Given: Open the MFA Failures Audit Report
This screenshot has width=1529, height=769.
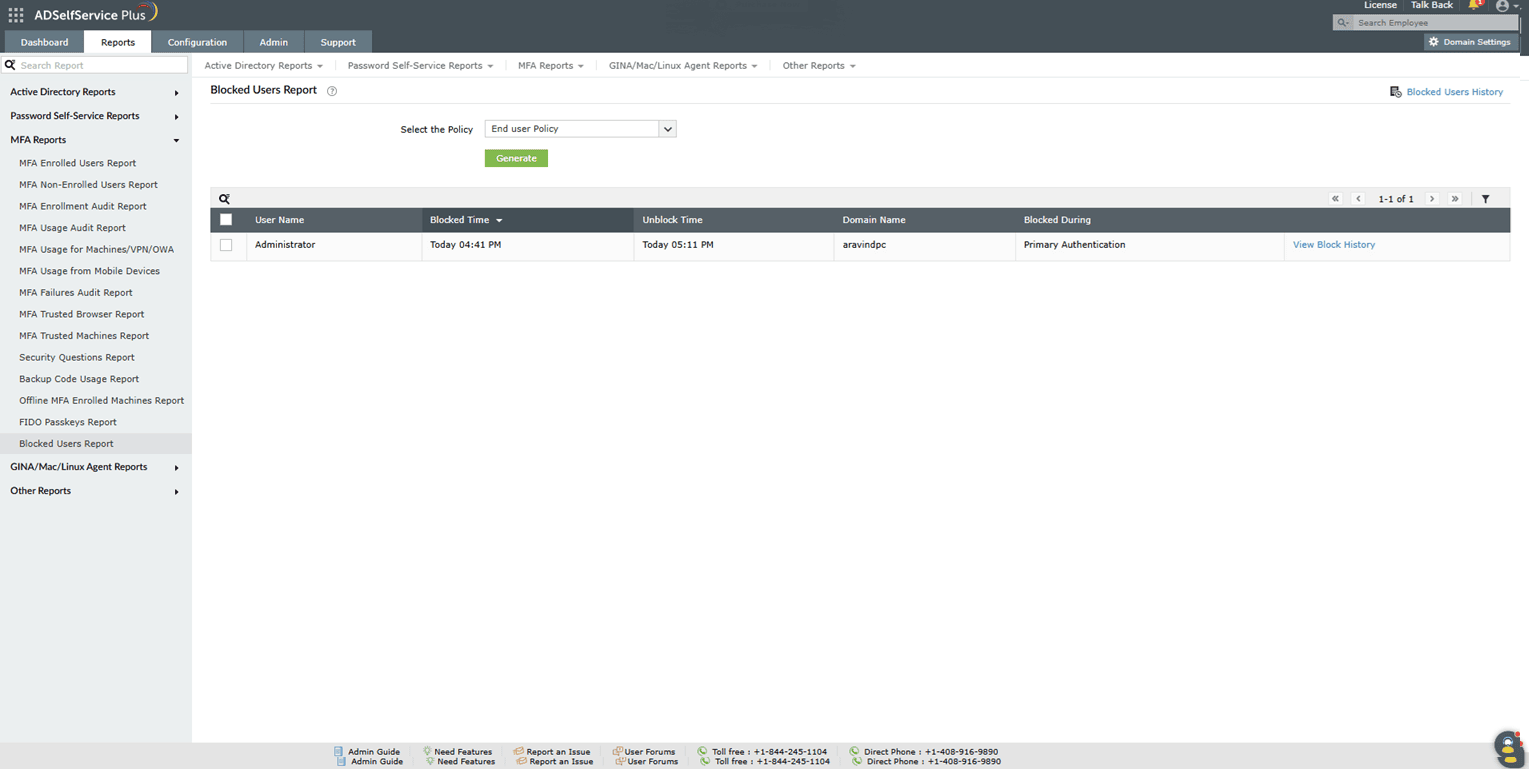Looking at the screenshot, I should click(x=76, y=293).
